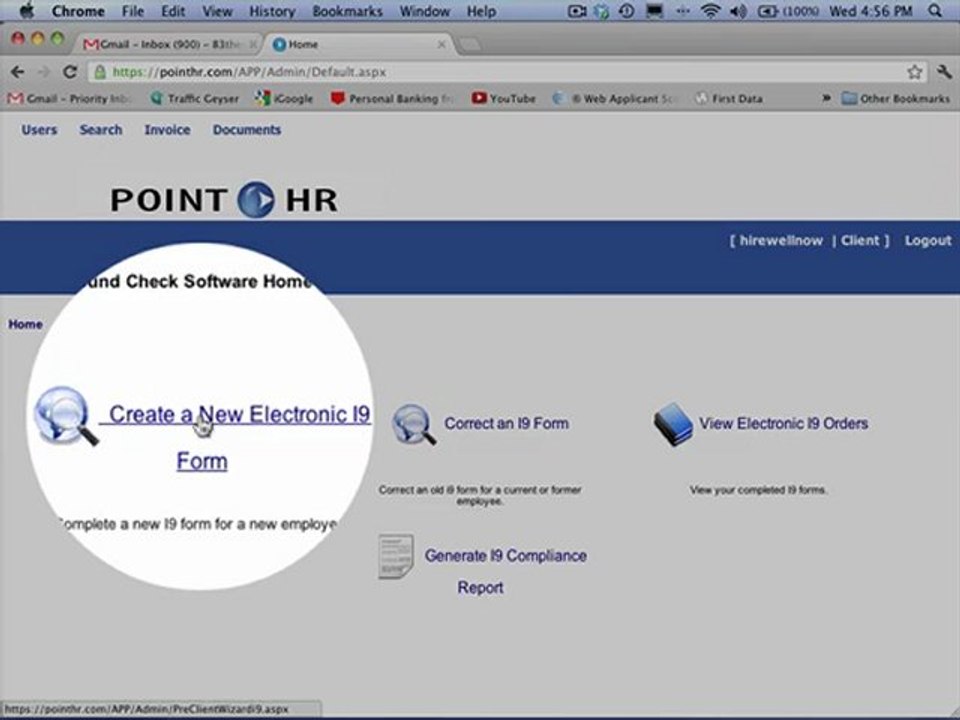Click the browser forward arrow

(x=43, y=72)
